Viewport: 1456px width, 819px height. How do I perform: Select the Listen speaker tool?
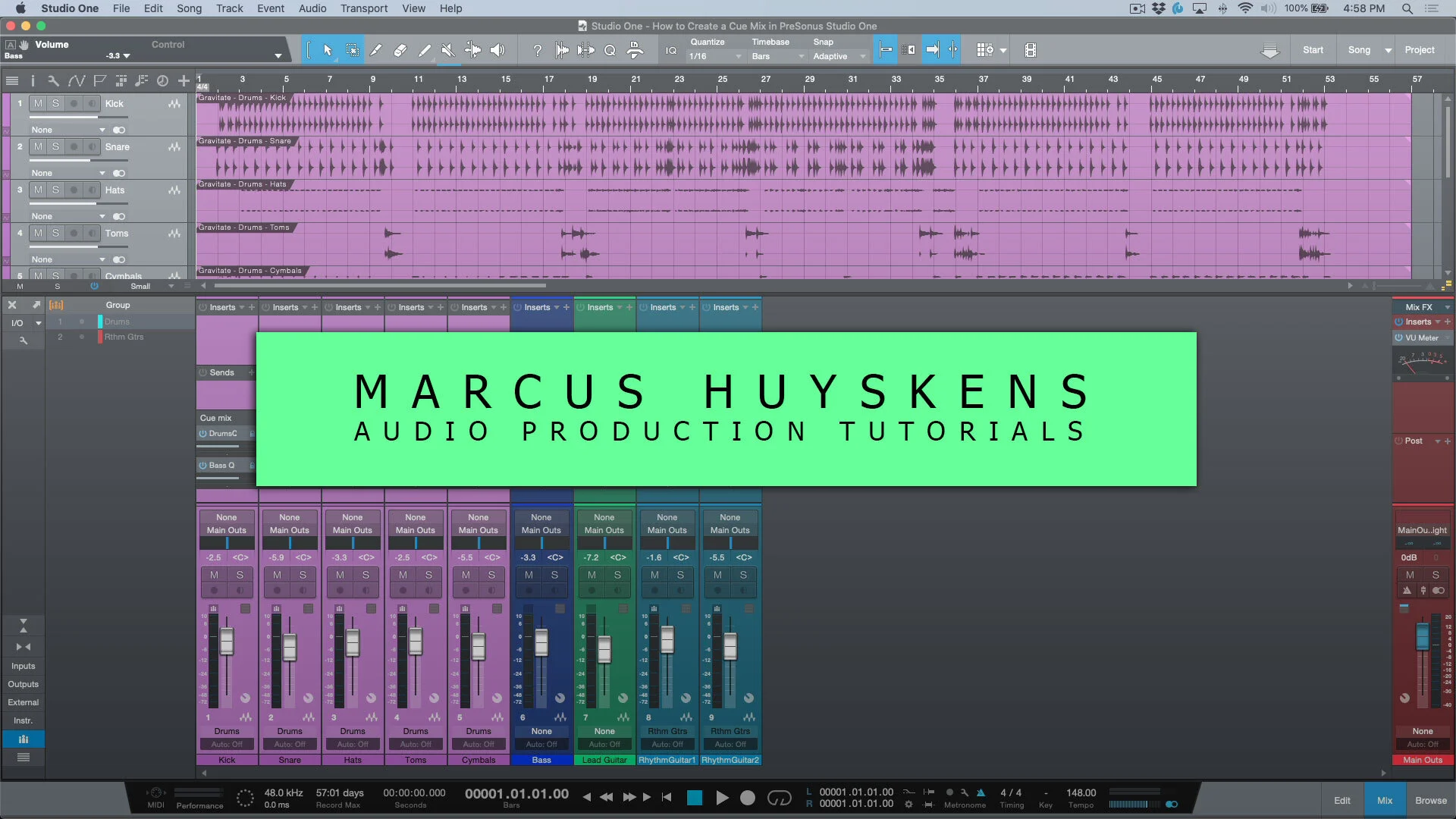tap(497, 50)
